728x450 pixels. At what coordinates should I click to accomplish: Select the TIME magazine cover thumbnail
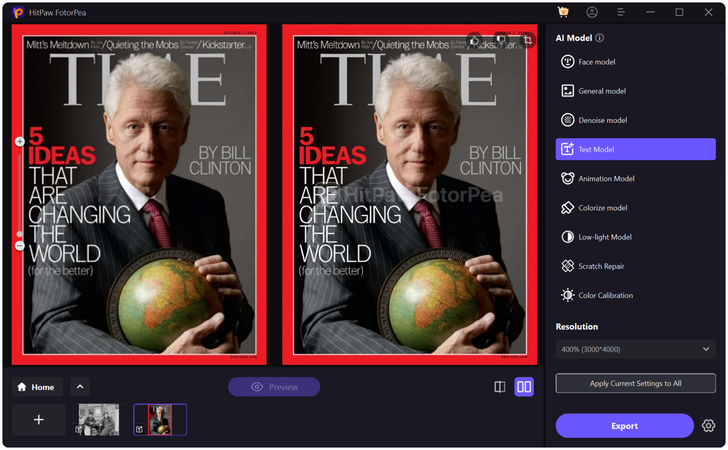[x=160, y=420]
